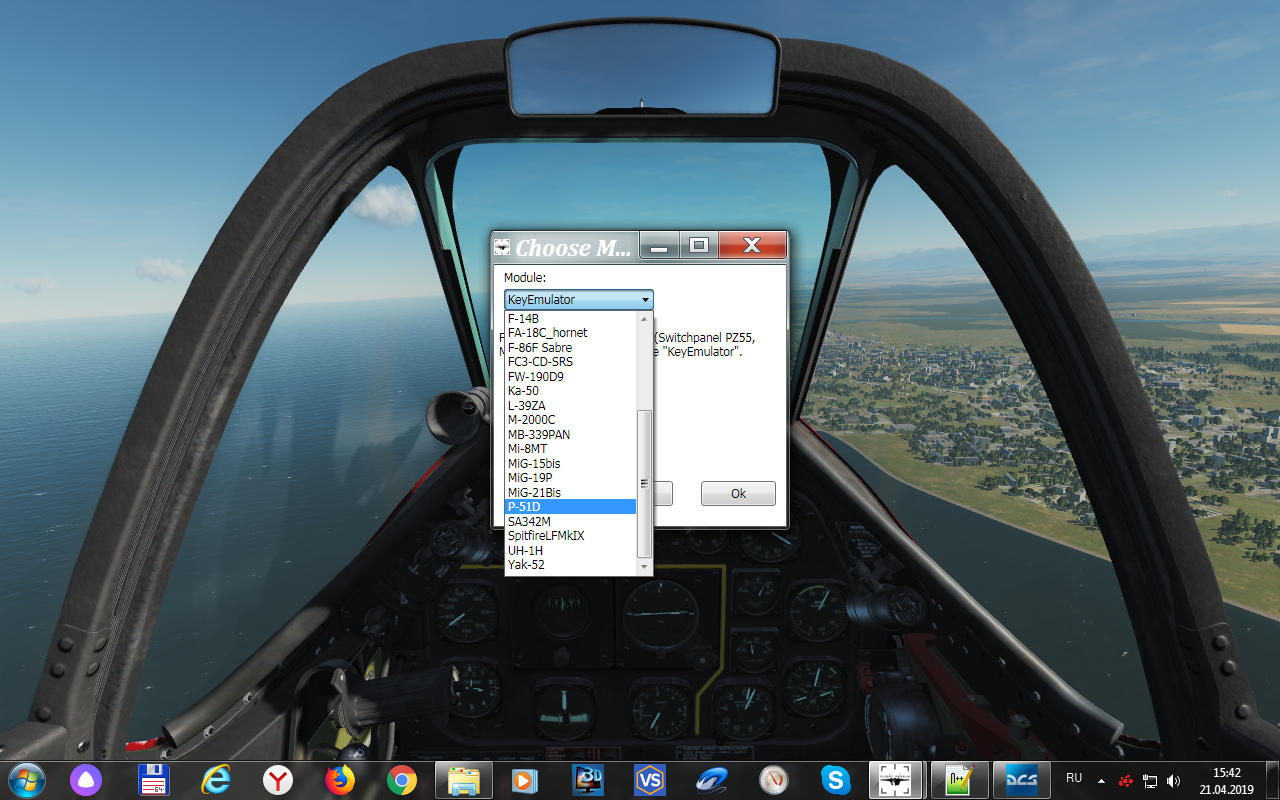Choose highlighted P-51D module

(570, 507)
